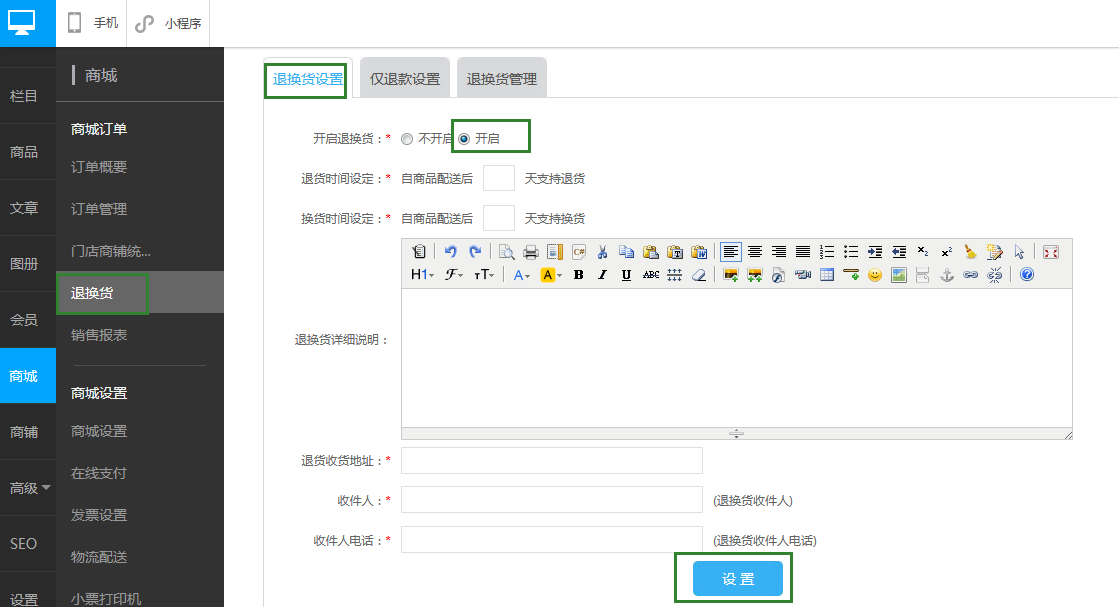The image size is (1119, 607).
Task: Redo the last edit in editor
Action: (475, 252)
